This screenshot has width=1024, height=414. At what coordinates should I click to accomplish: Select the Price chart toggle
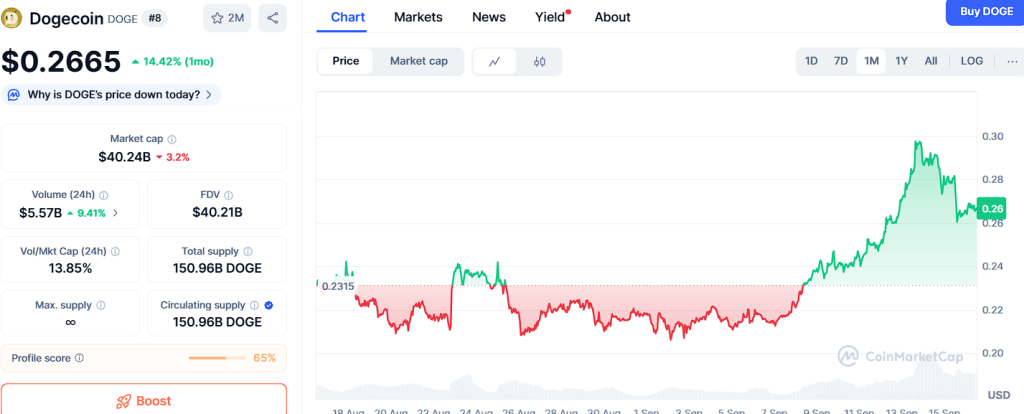point(346,61)
